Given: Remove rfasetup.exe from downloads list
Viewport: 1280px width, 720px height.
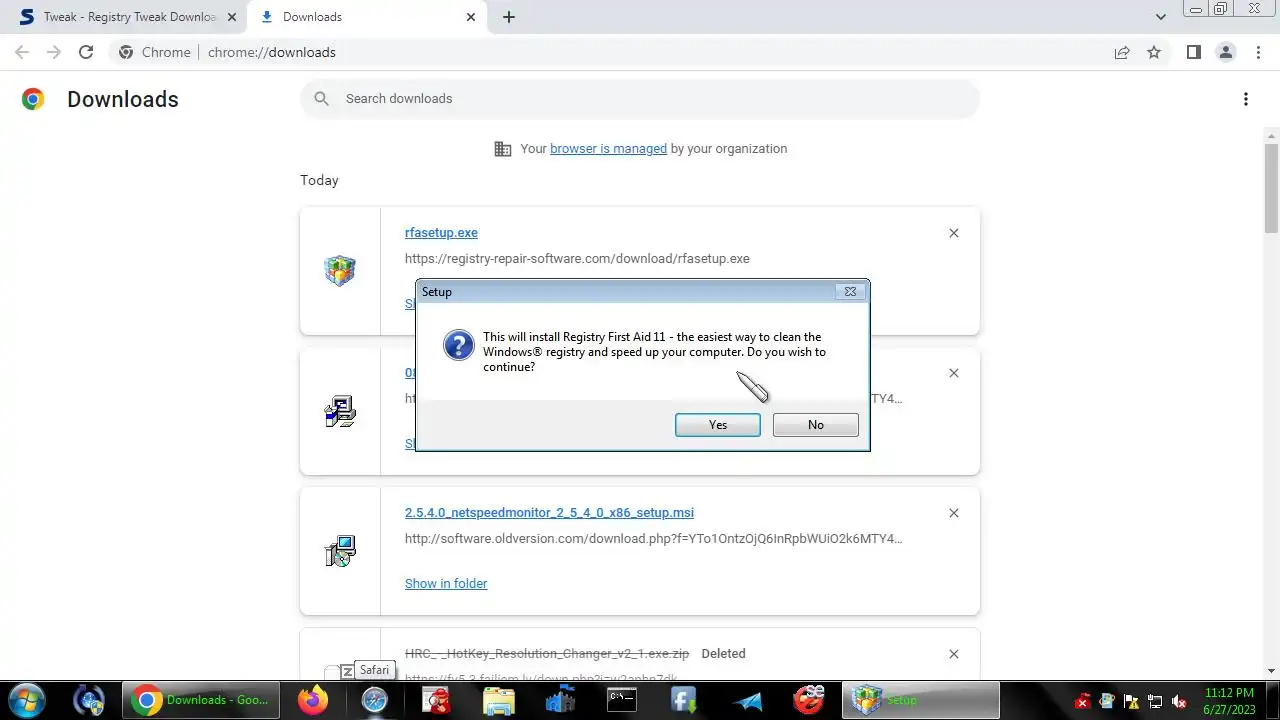Looking at the screenshot, I should 953,233.
